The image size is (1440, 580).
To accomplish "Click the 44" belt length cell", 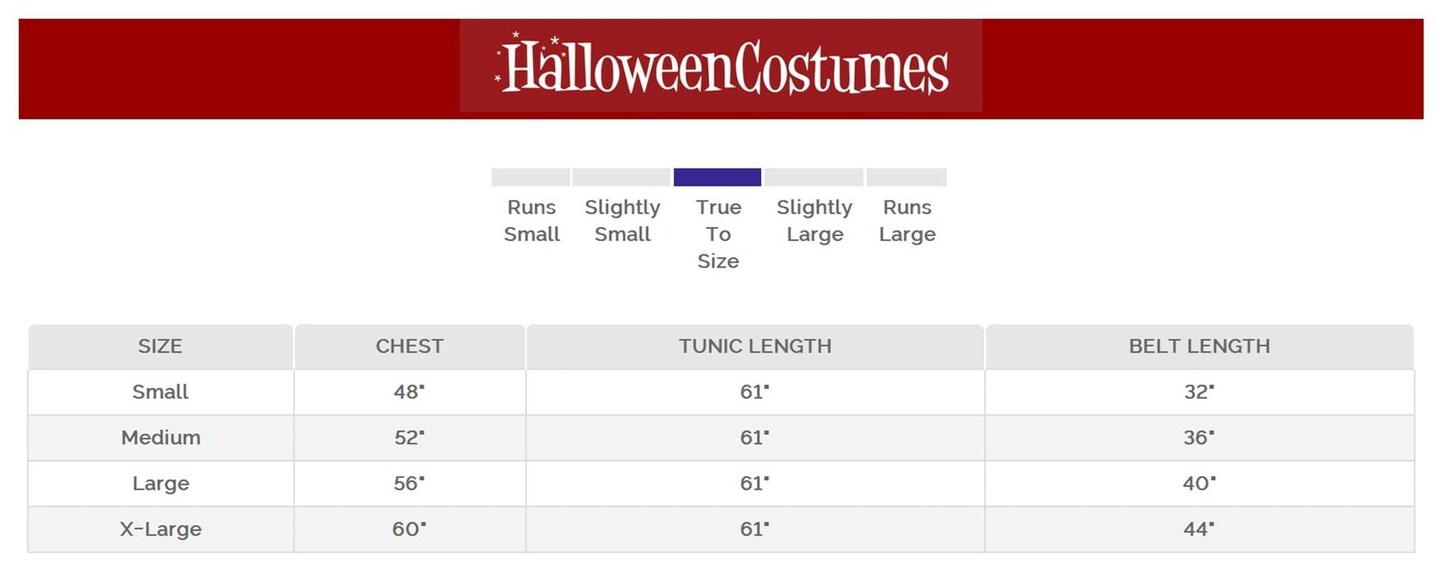I will click(x=1199, y=530).
